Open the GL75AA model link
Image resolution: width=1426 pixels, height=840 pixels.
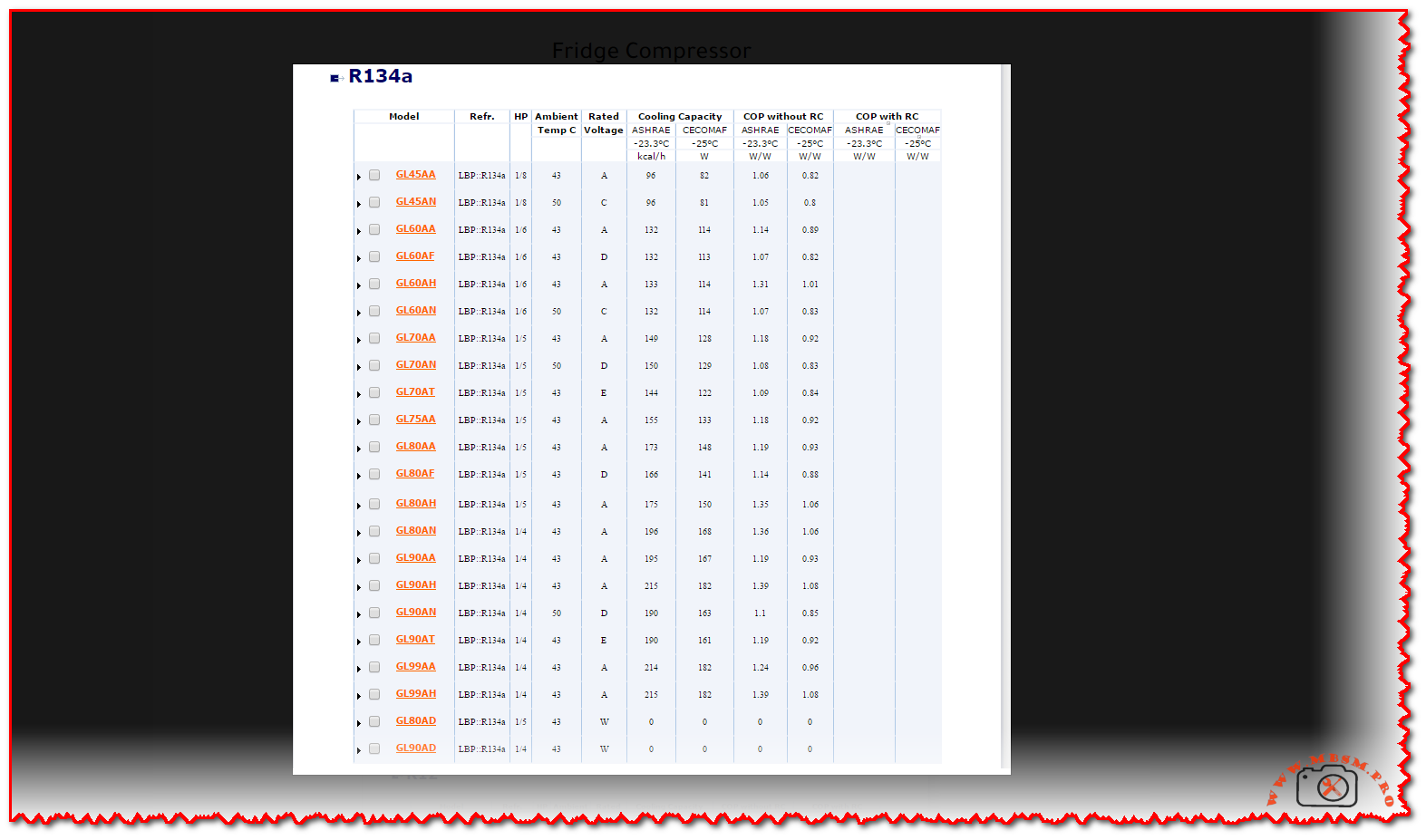click(x=415, y=420)
